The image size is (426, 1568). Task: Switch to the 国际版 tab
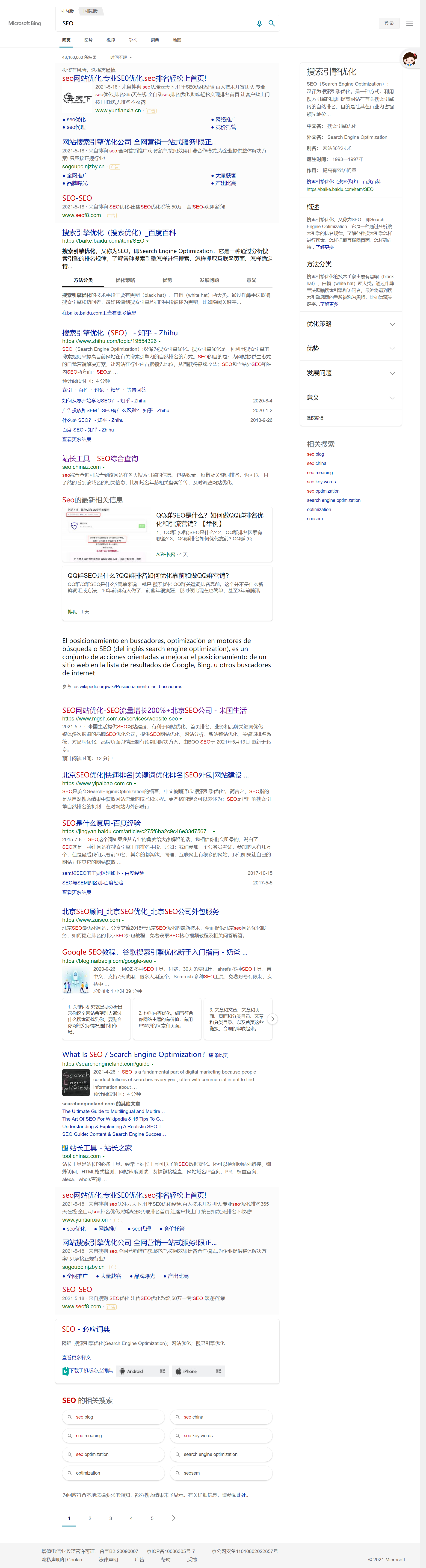pos(91,11)
